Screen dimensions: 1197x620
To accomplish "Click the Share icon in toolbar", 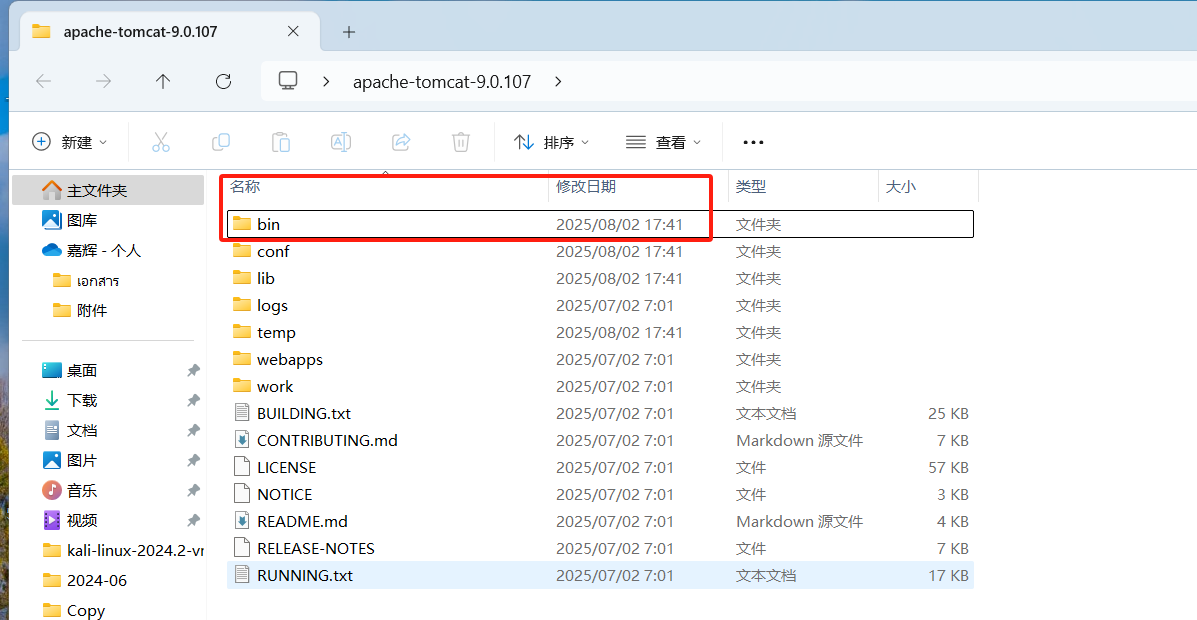I will pyautogui.click(x=401, y=142).
